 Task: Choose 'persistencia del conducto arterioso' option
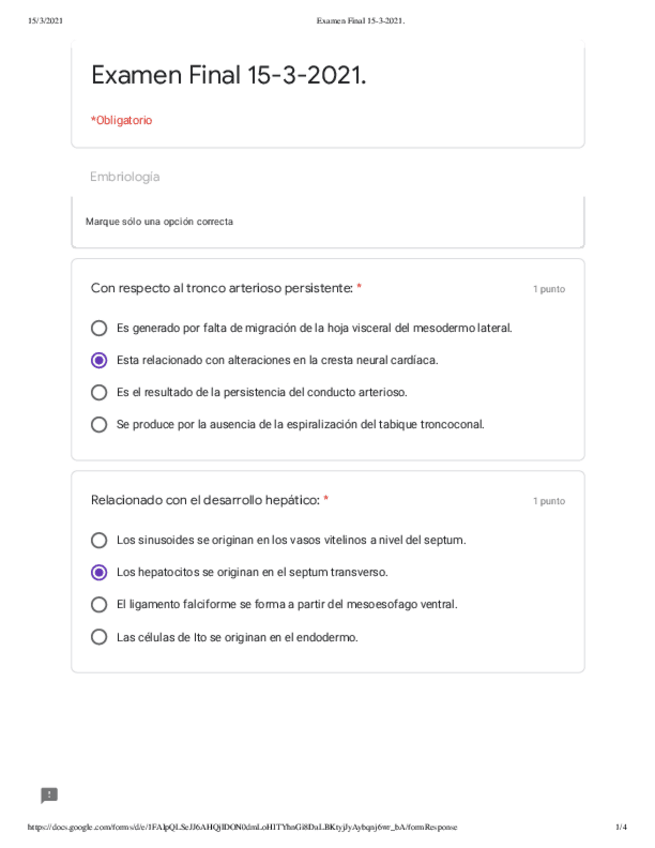tap(99, 392)
